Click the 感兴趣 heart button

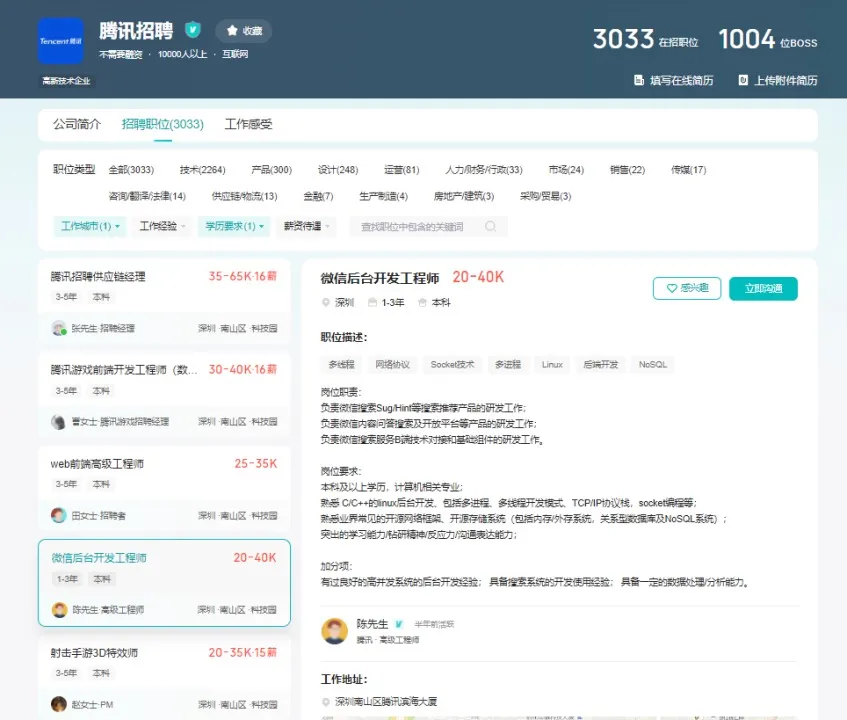click(x=687, y=288)
